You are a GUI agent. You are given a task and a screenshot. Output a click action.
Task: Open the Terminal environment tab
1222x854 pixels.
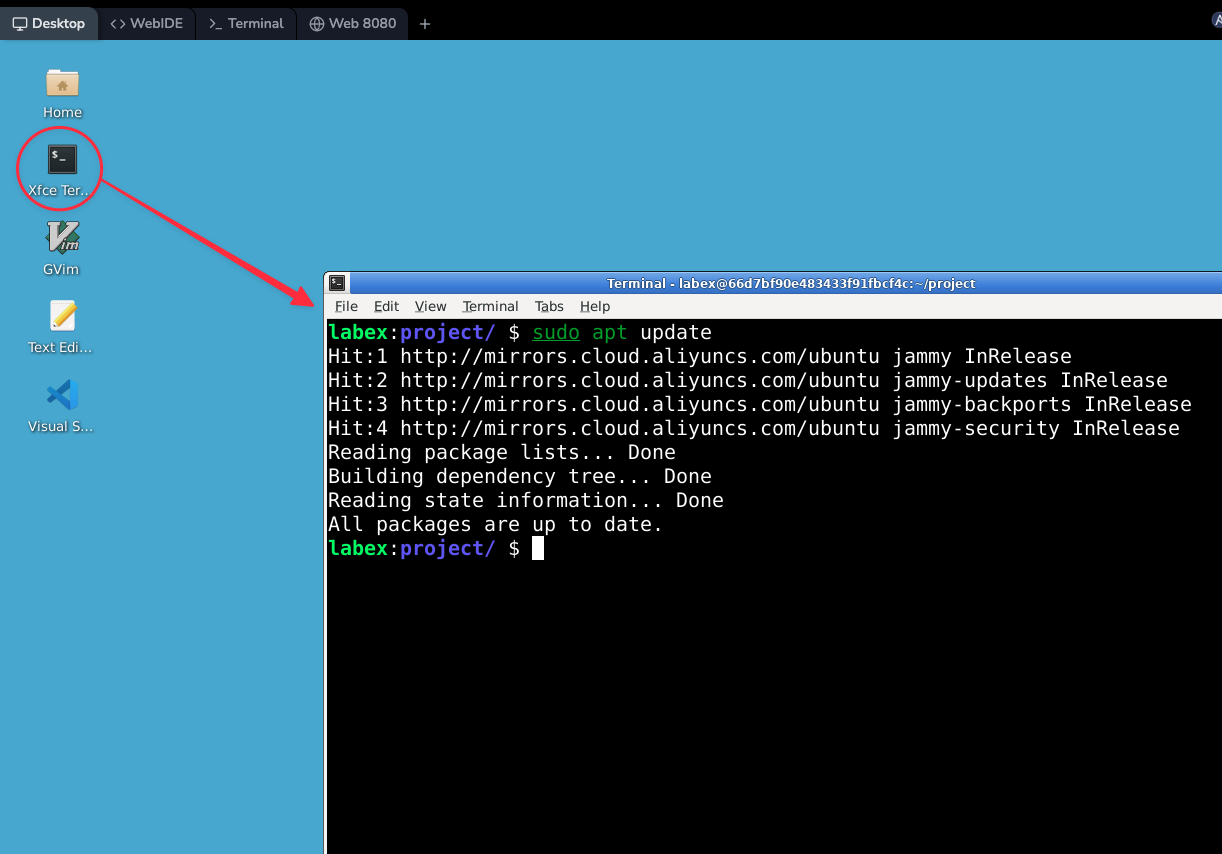245,23
